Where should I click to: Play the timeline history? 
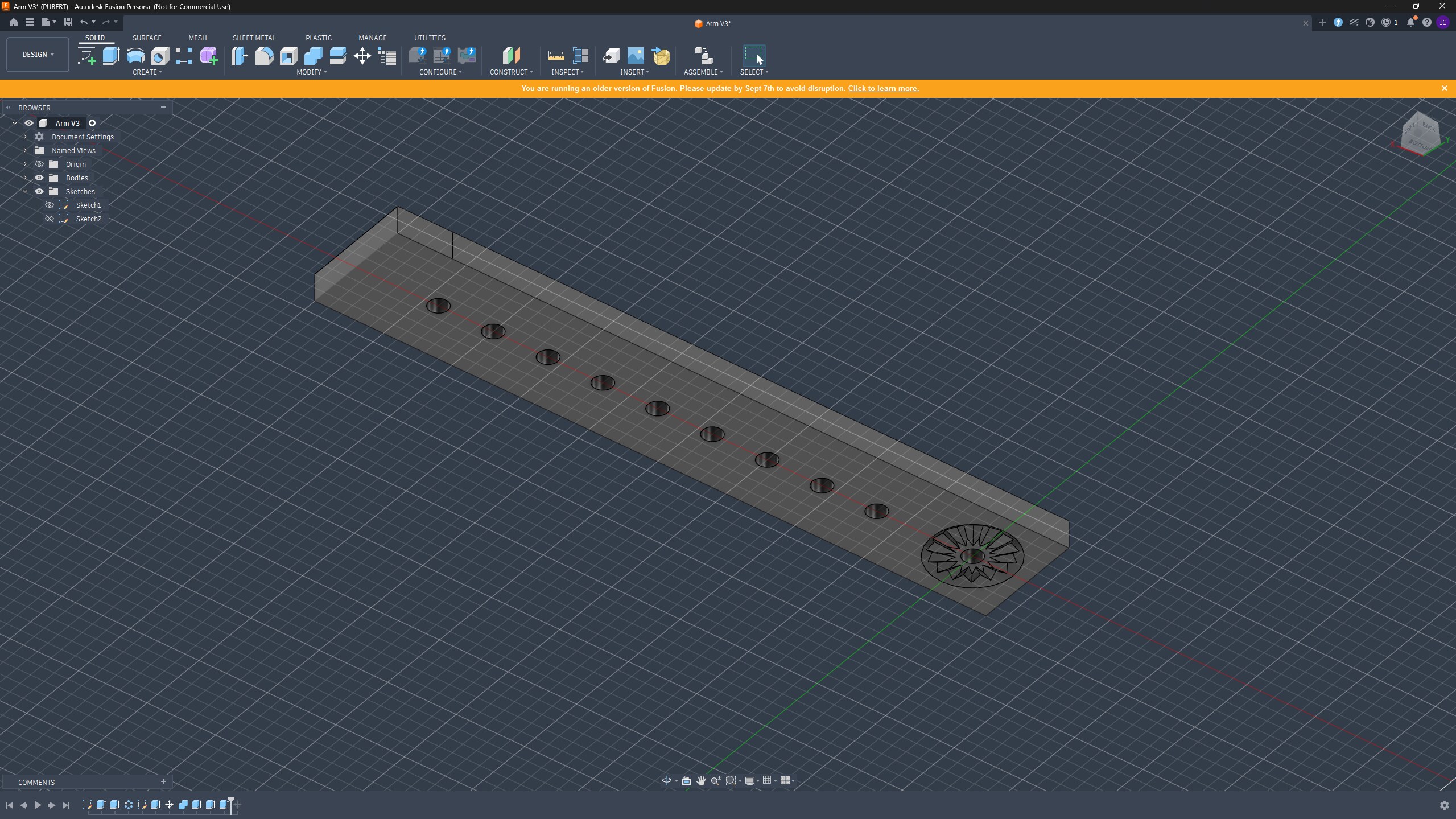(x=38, y=805)
